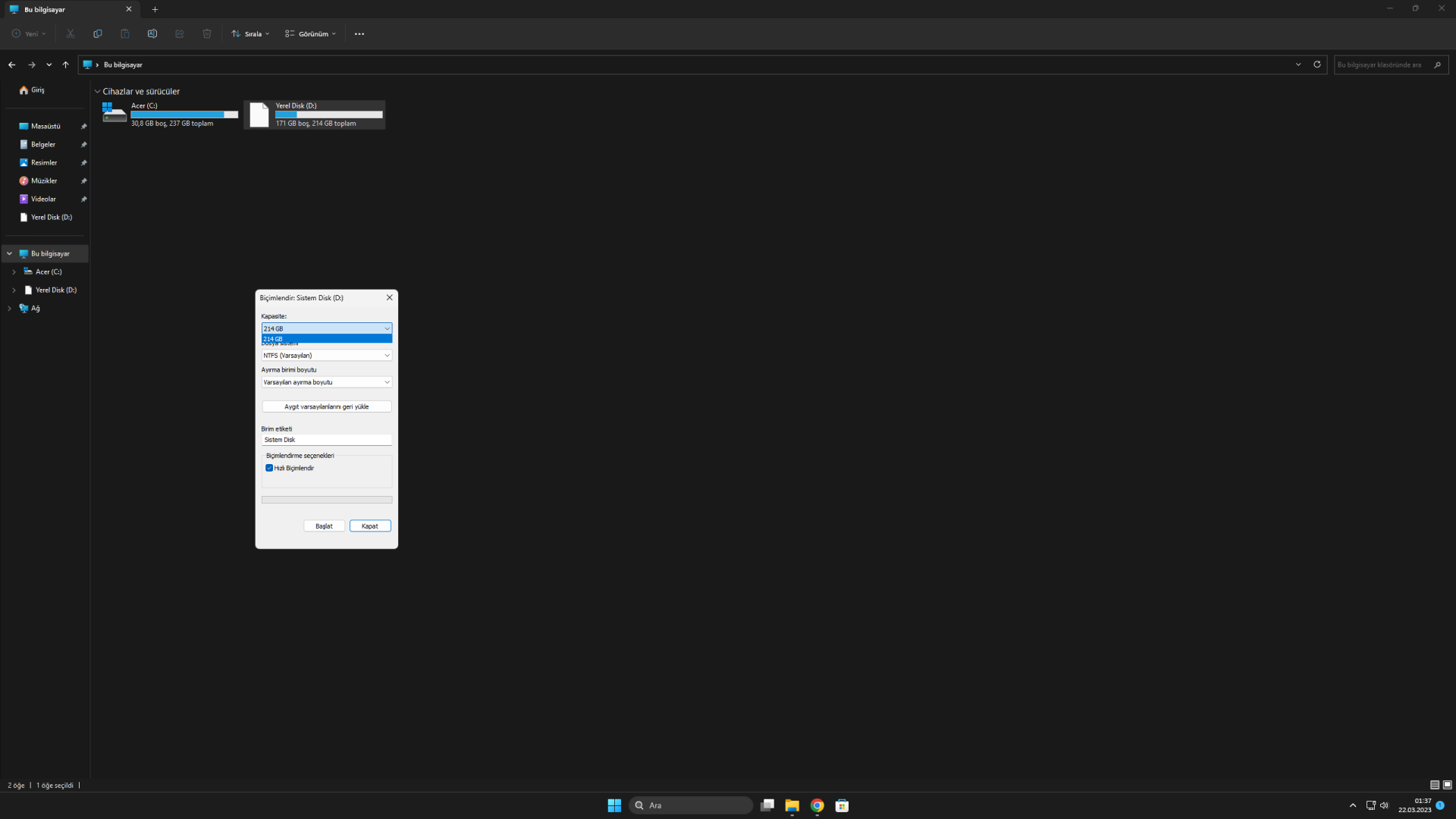1456x819 pixels.
Task: Open the Görünüm view menu
Action: (x=311, y=34)
